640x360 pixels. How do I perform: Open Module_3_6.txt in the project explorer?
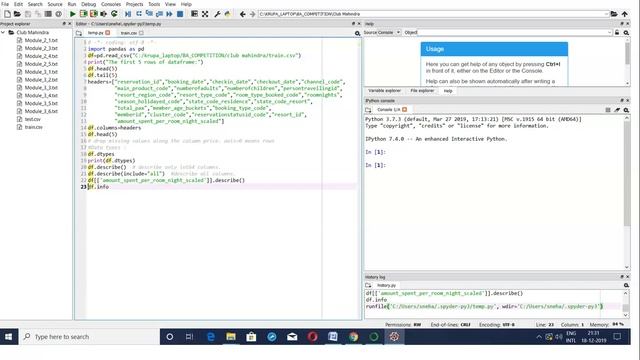41,111
